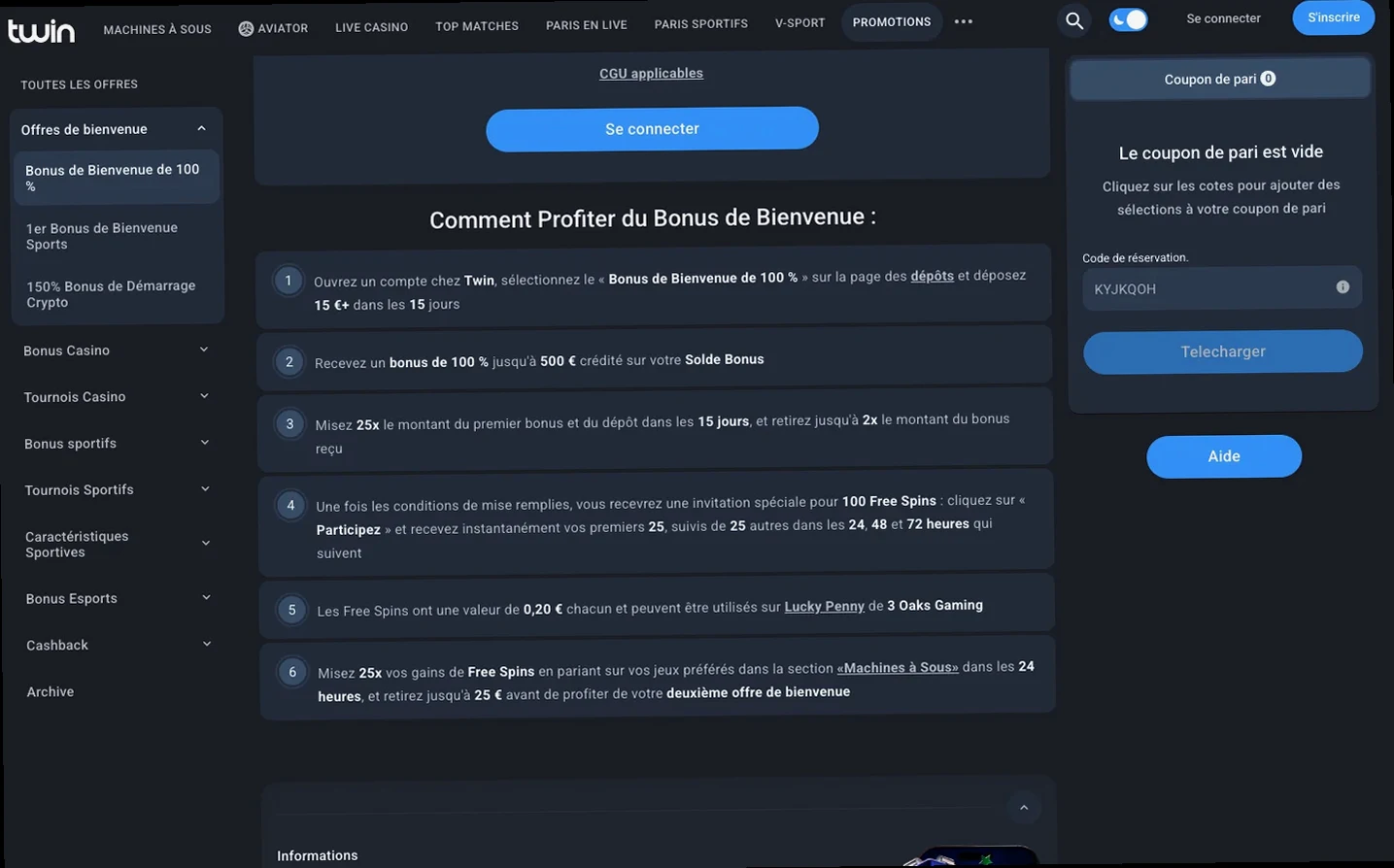Click the Aide button
This screenshot has width=1394, height=868.
point(1224,456)
